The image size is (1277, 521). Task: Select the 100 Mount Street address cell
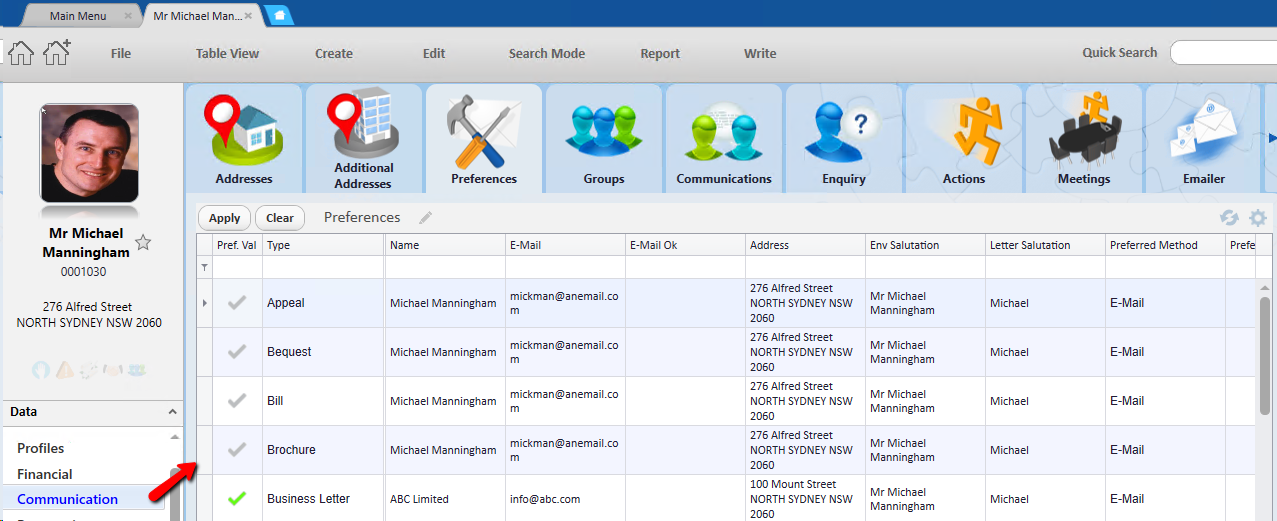pos(805,498)
